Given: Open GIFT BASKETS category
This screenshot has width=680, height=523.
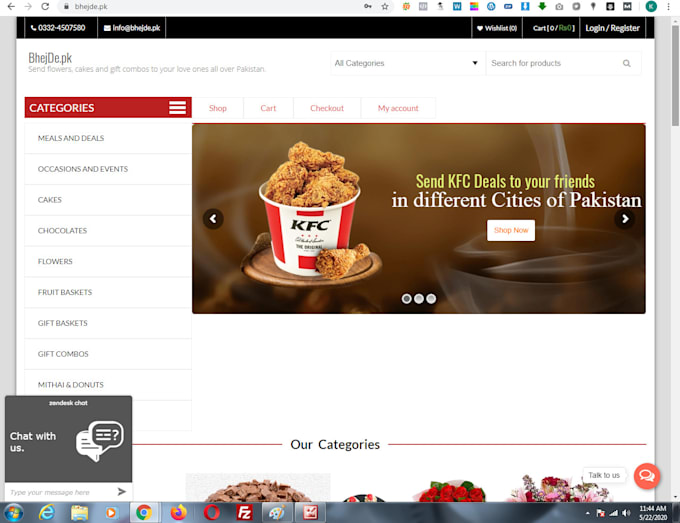Looking at the screenshot, I should (x=108, y=323).
